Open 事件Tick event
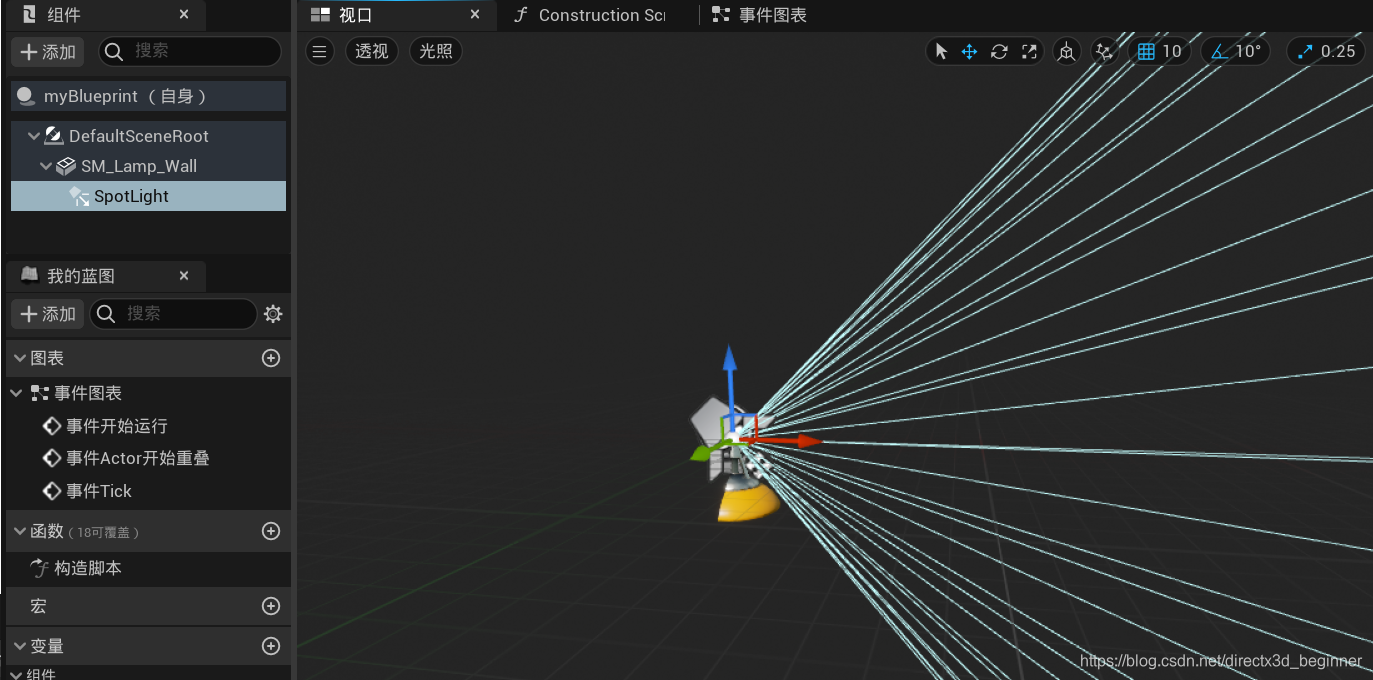Viewport: 1373px width, 680px height. click(x=99, y=491)
